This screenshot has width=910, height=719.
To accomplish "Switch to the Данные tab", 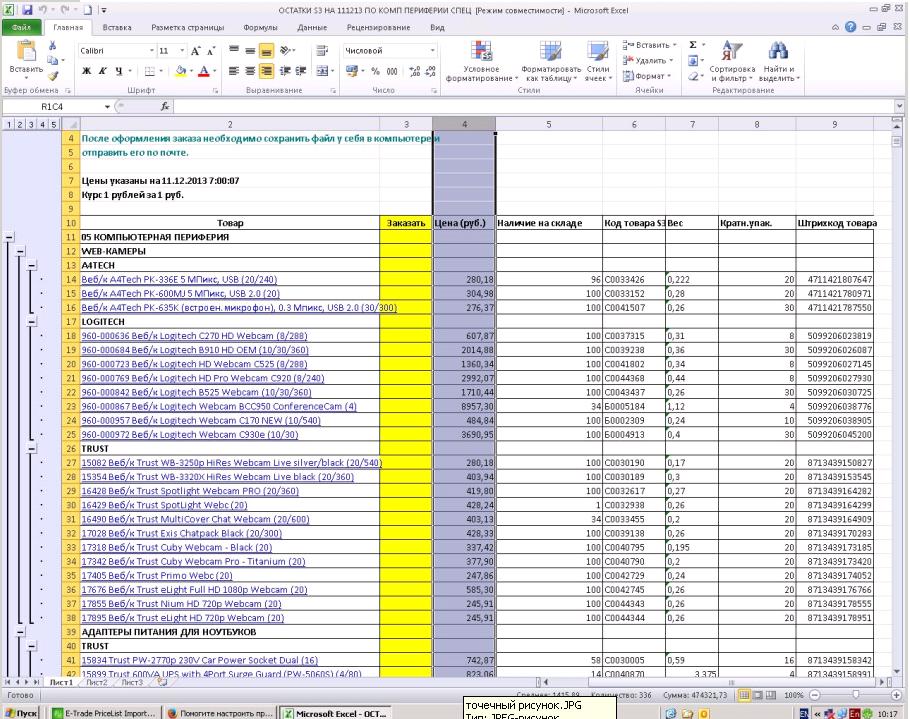I will 312,27.
